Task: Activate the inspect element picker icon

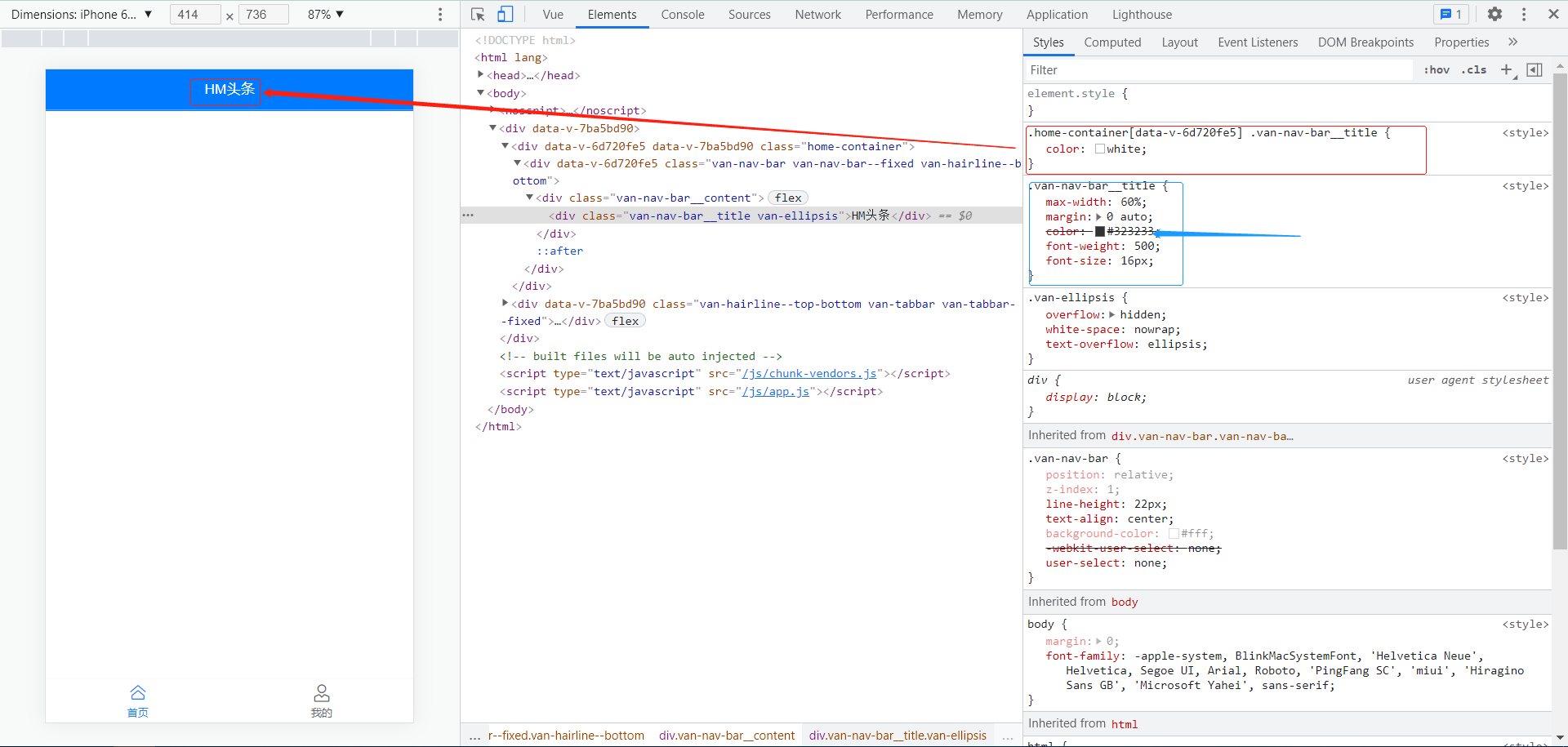Action: click(479, 15)
